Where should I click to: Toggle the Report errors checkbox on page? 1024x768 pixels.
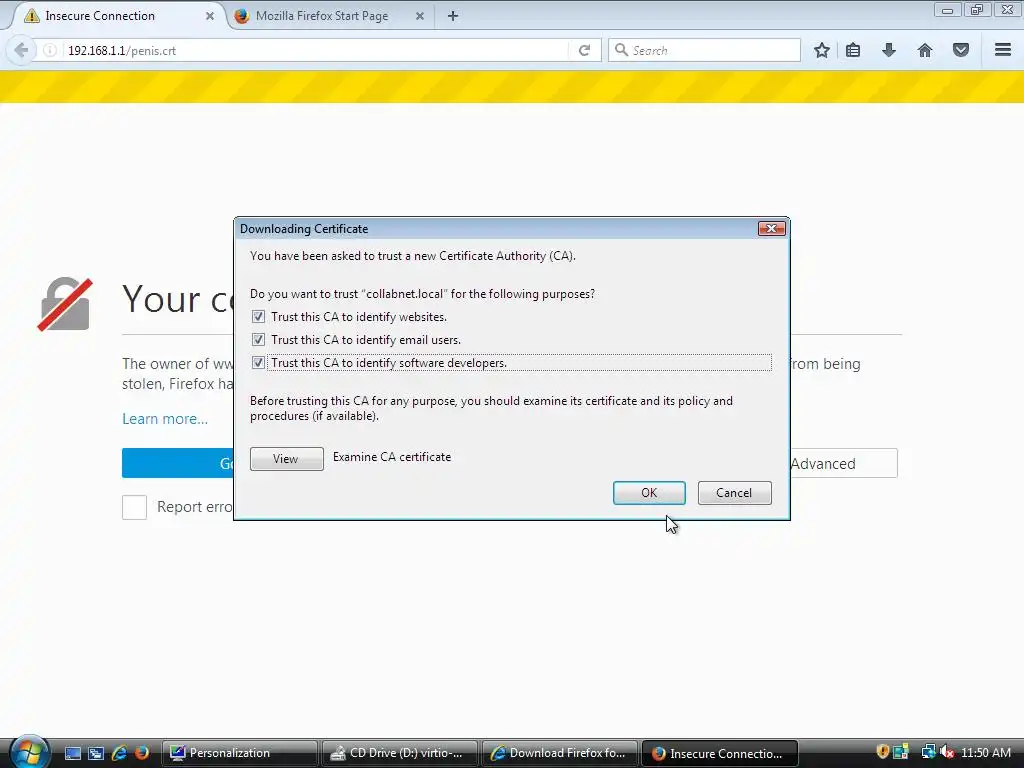135,507
